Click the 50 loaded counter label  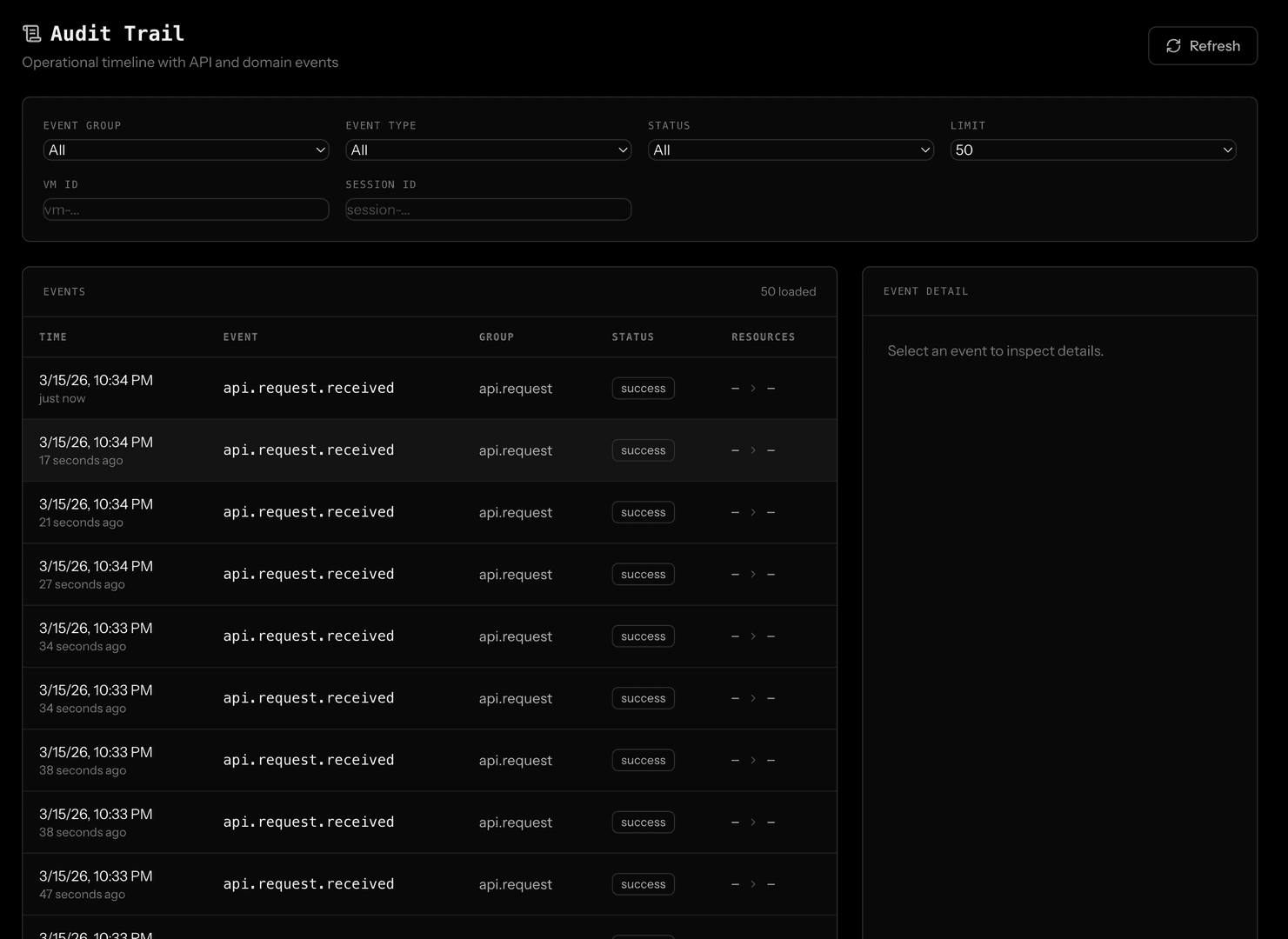click(788, 291)
